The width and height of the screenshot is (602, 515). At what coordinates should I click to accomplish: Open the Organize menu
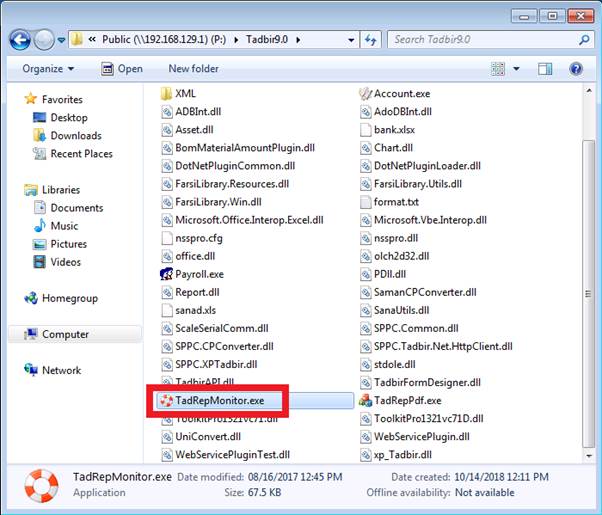click(48, 69)
